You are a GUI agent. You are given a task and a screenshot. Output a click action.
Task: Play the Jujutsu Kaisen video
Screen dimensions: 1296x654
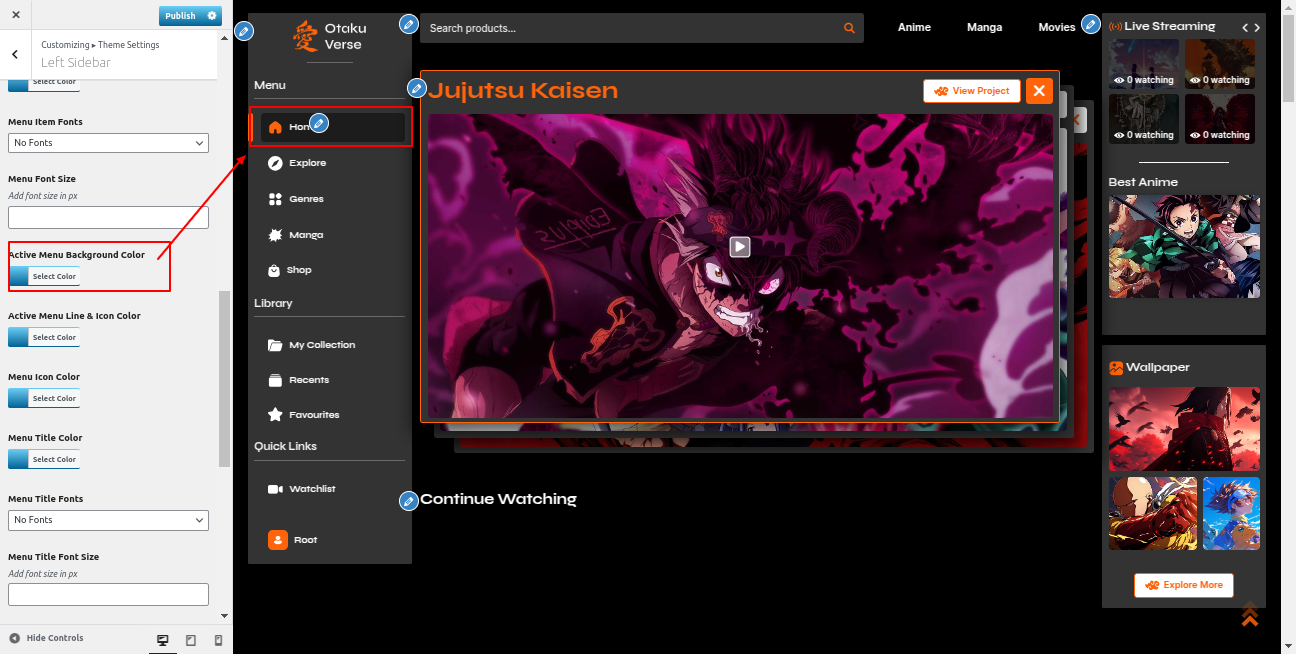[739, 246]
